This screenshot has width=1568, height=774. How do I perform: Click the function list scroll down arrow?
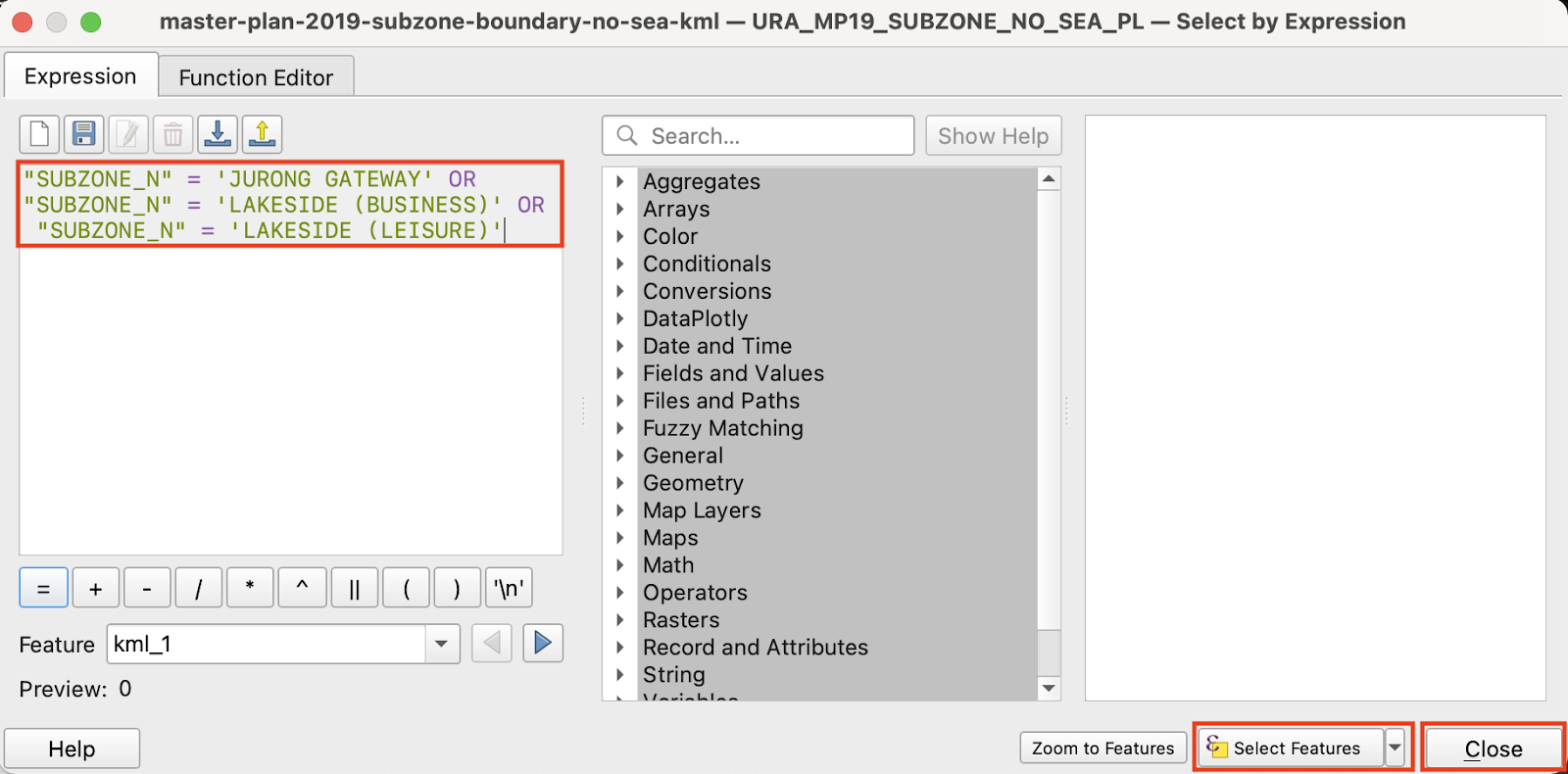pos(1049,688)
